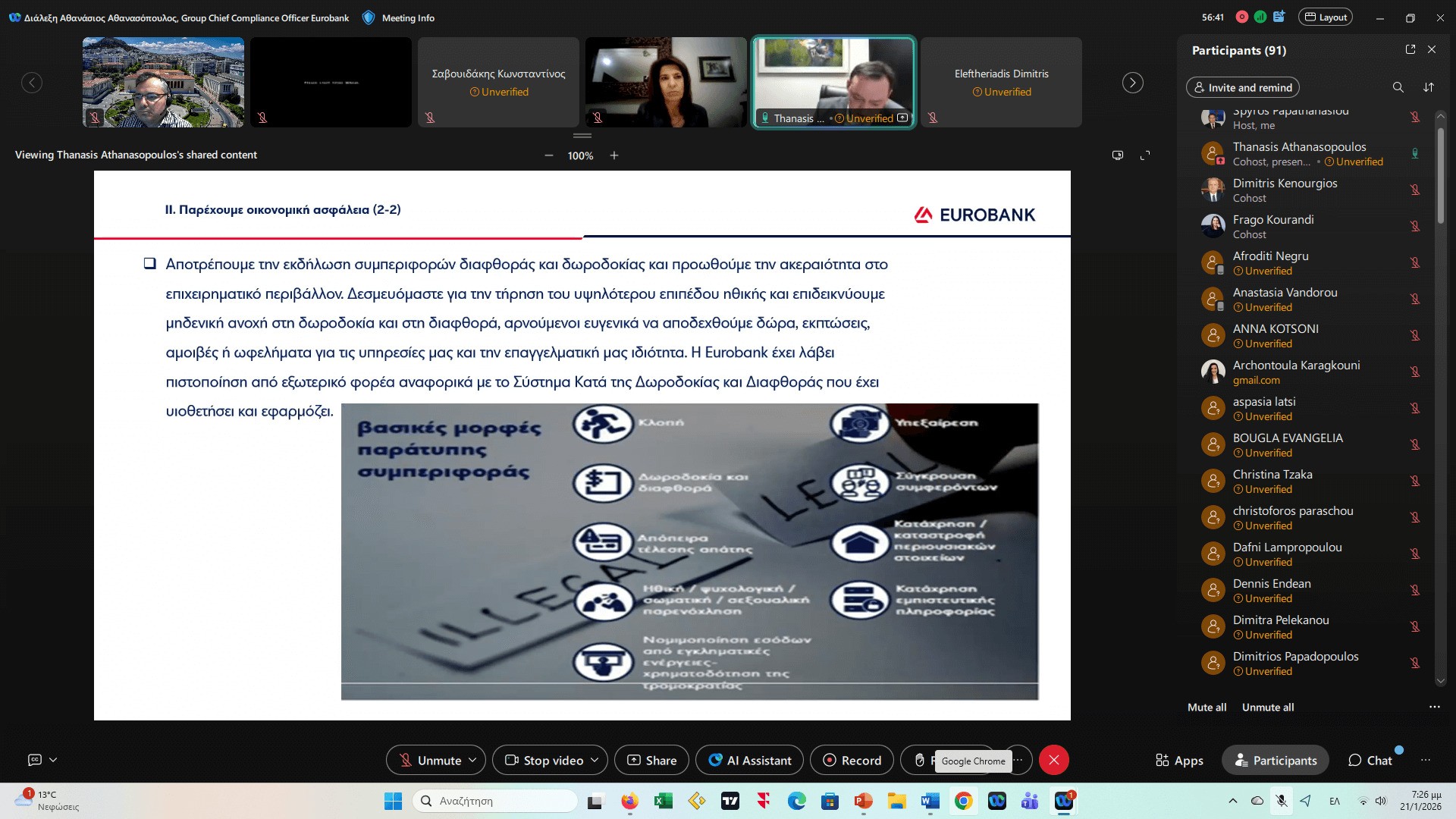Open the blue AI notes icon
This screenshot has width=1456, height=819.
coord(1279,17)
